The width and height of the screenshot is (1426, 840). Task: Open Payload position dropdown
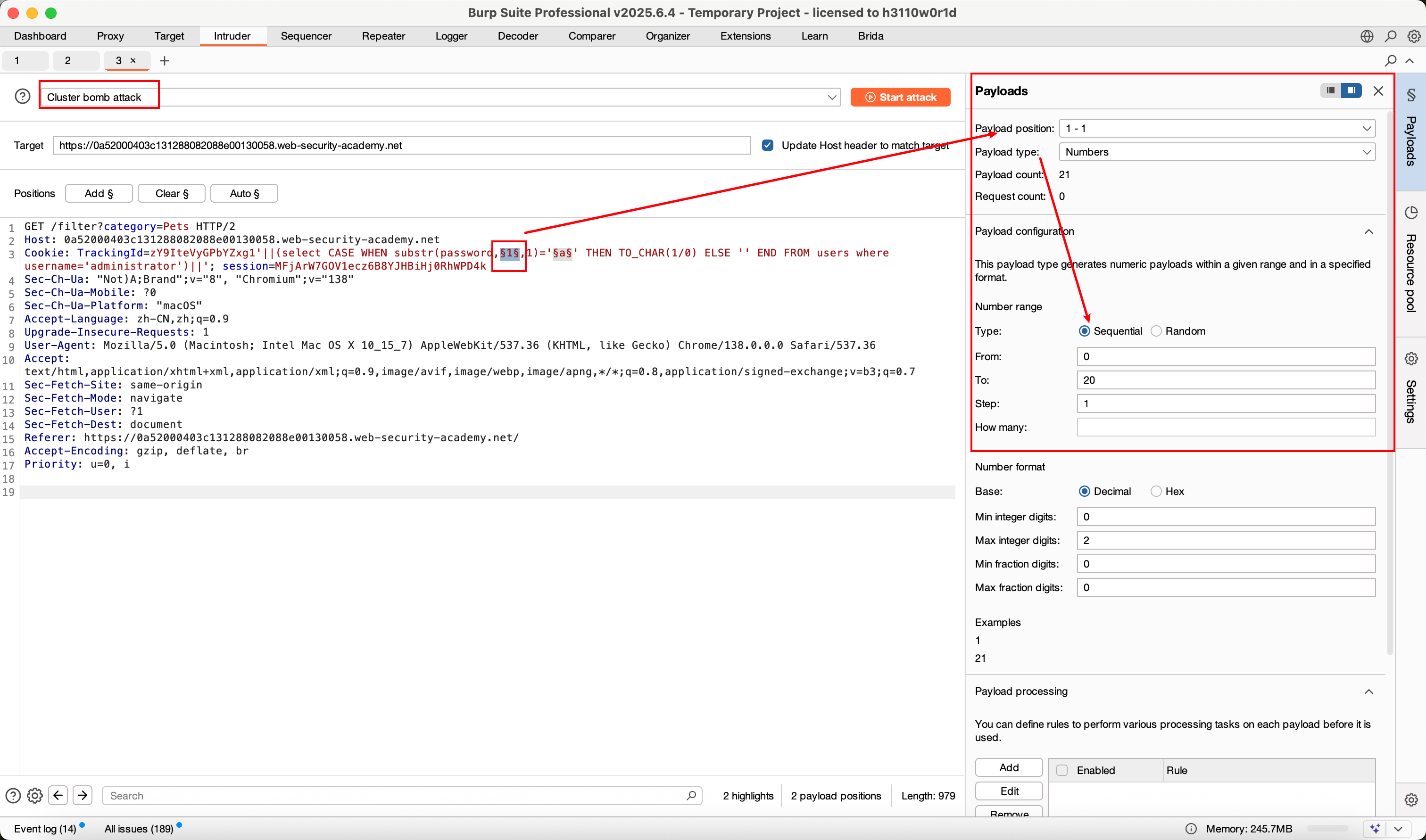pyautogui.click(x=1217, y=129)
